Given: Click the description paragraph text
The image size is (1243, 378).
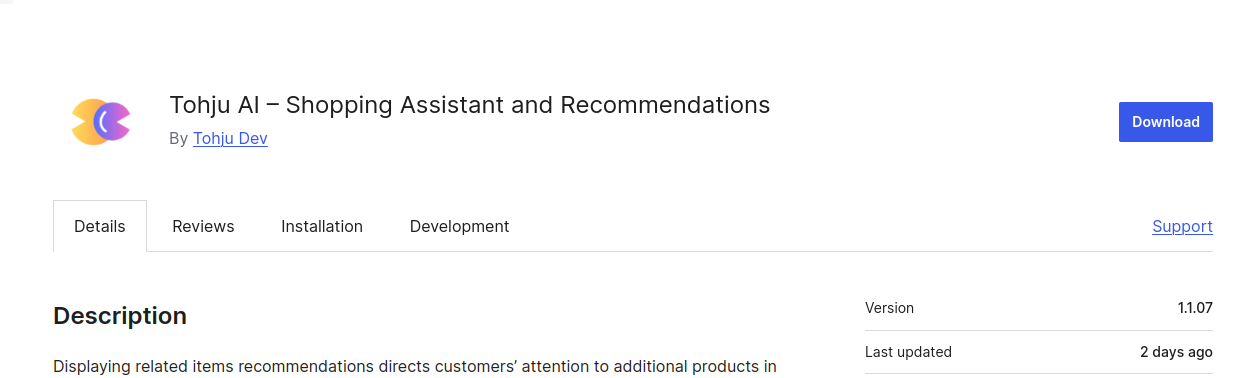Looking at the screenshot, I should pyautogui.click(x=415, y=366).
